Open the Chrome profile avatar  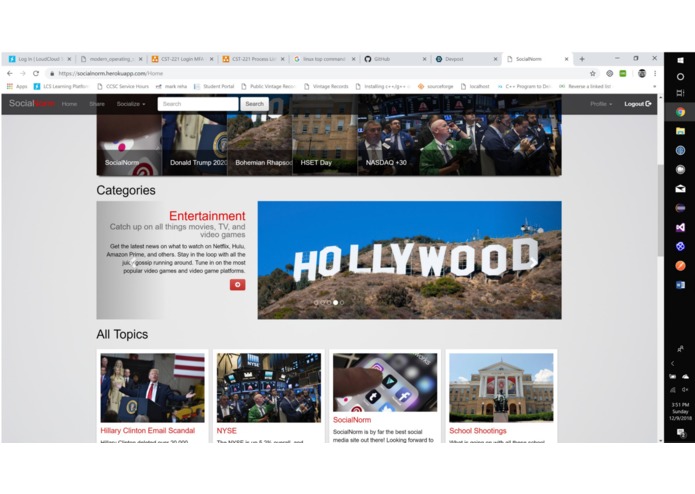tap(641, 74)
